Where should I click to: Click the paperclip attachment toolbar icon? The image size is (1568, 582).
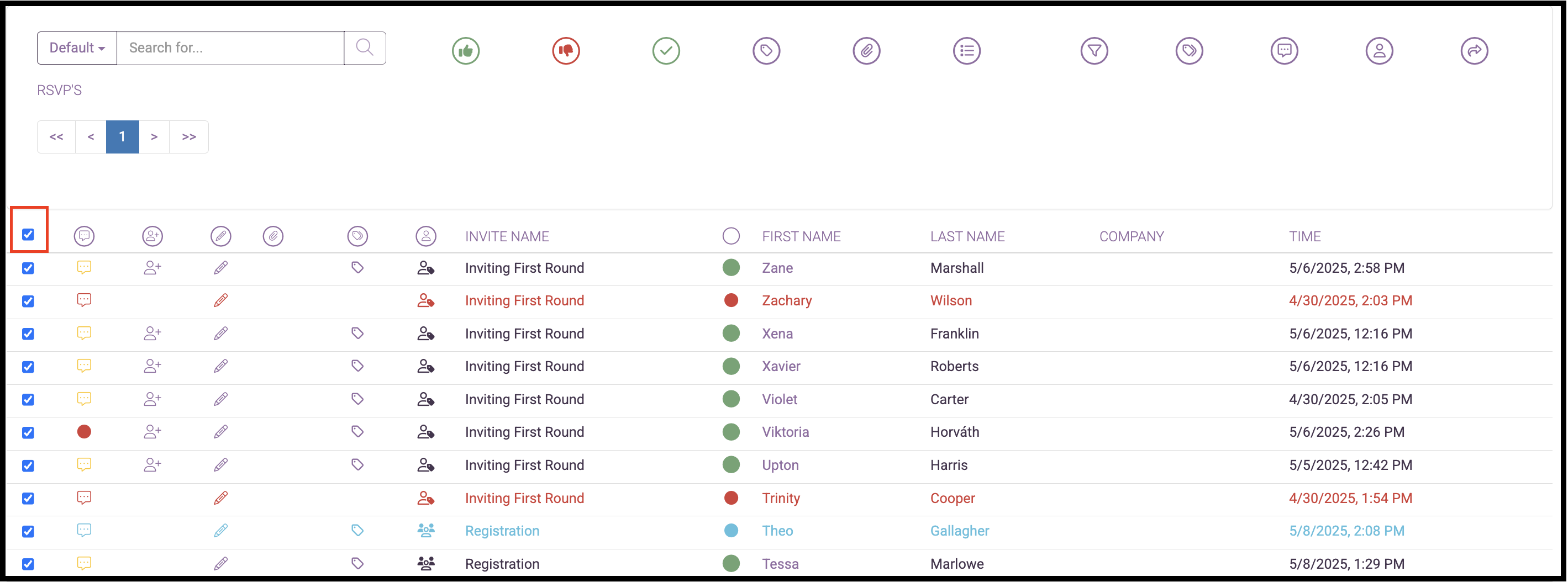[867, 50]
